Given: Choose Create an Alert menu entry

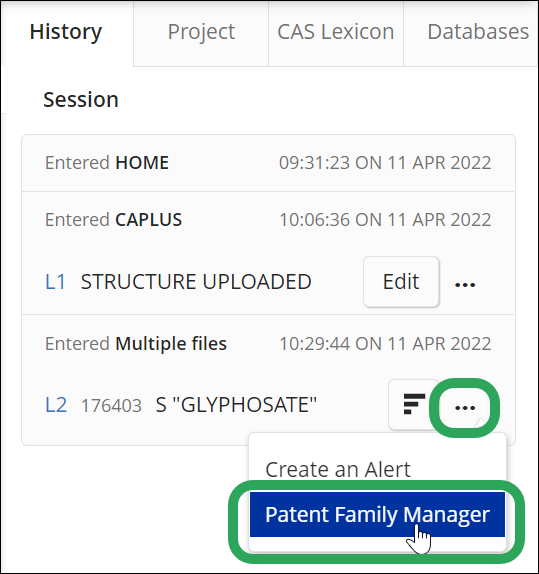Looking at the screenshot, I should 338,469.
